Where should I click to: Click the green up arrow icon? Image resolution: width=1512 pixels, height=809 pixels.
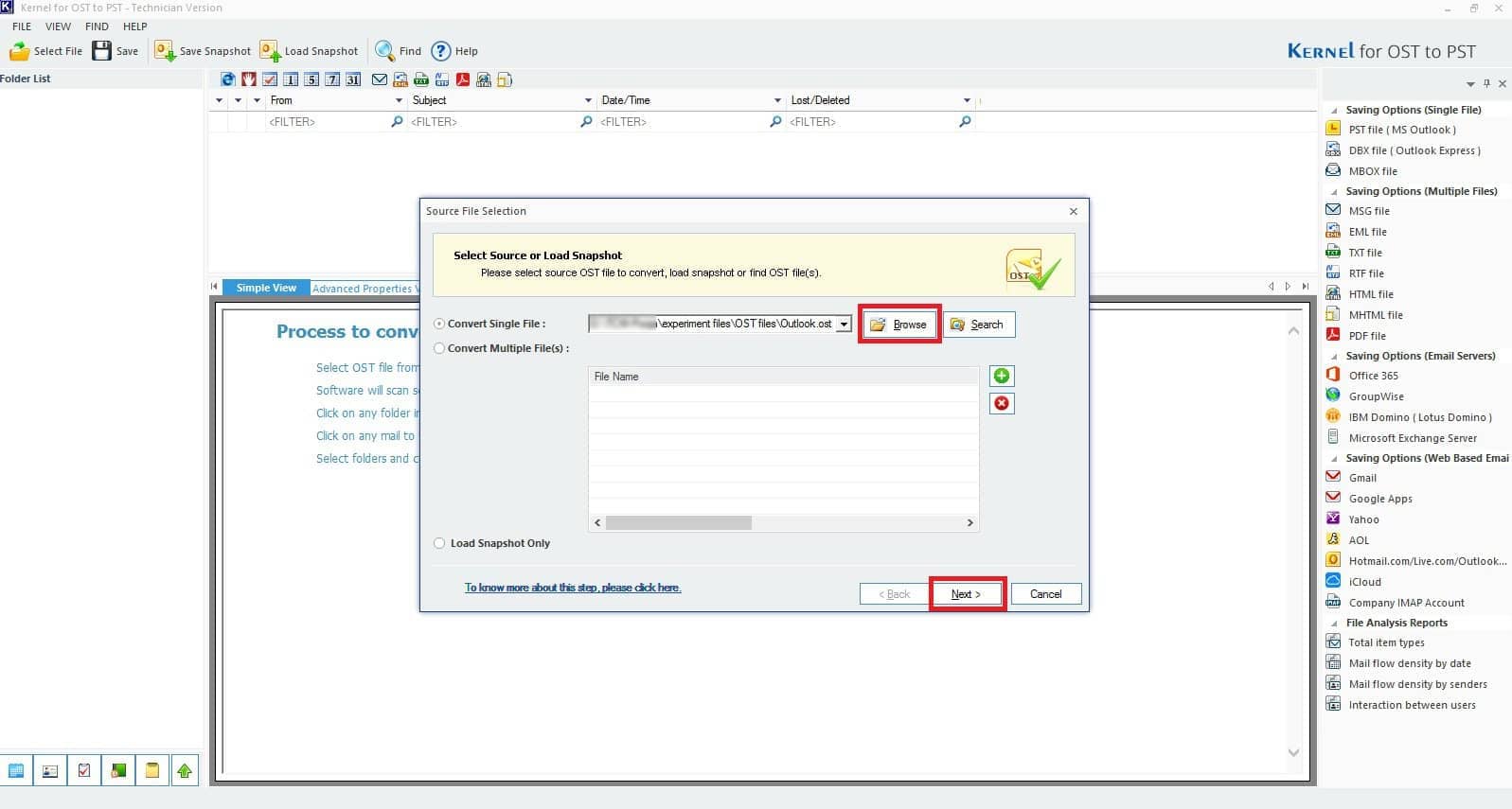[185, 771]
